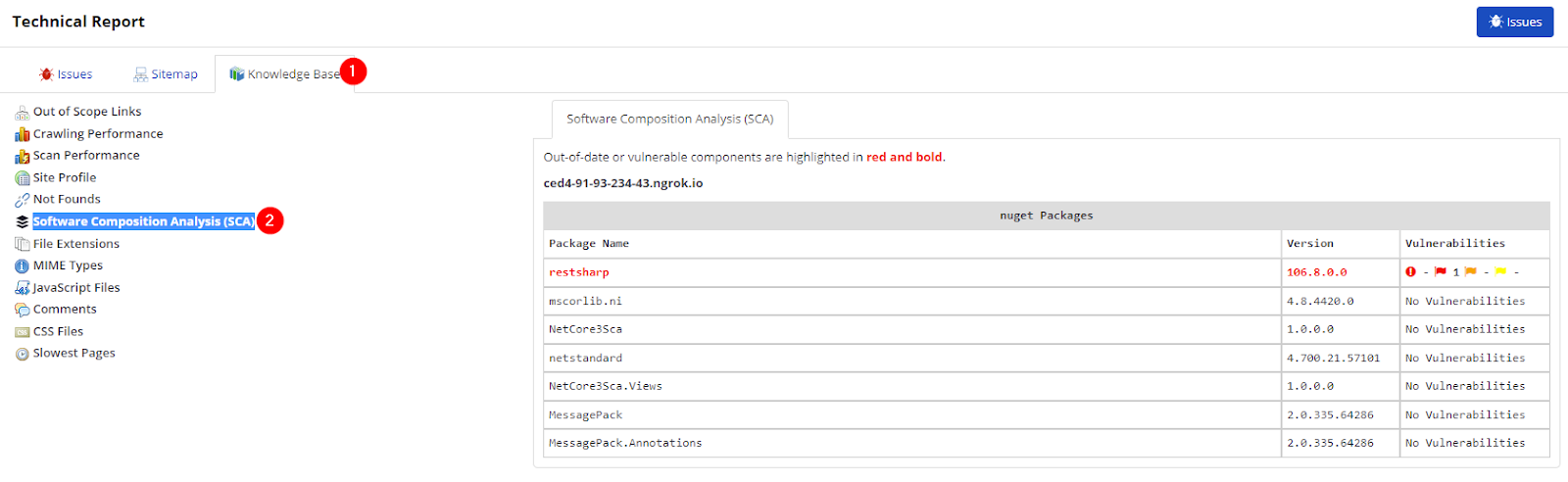Open File Extensions in the sidebar
This screenshot has height=482, width=1568.
[75, 244]
